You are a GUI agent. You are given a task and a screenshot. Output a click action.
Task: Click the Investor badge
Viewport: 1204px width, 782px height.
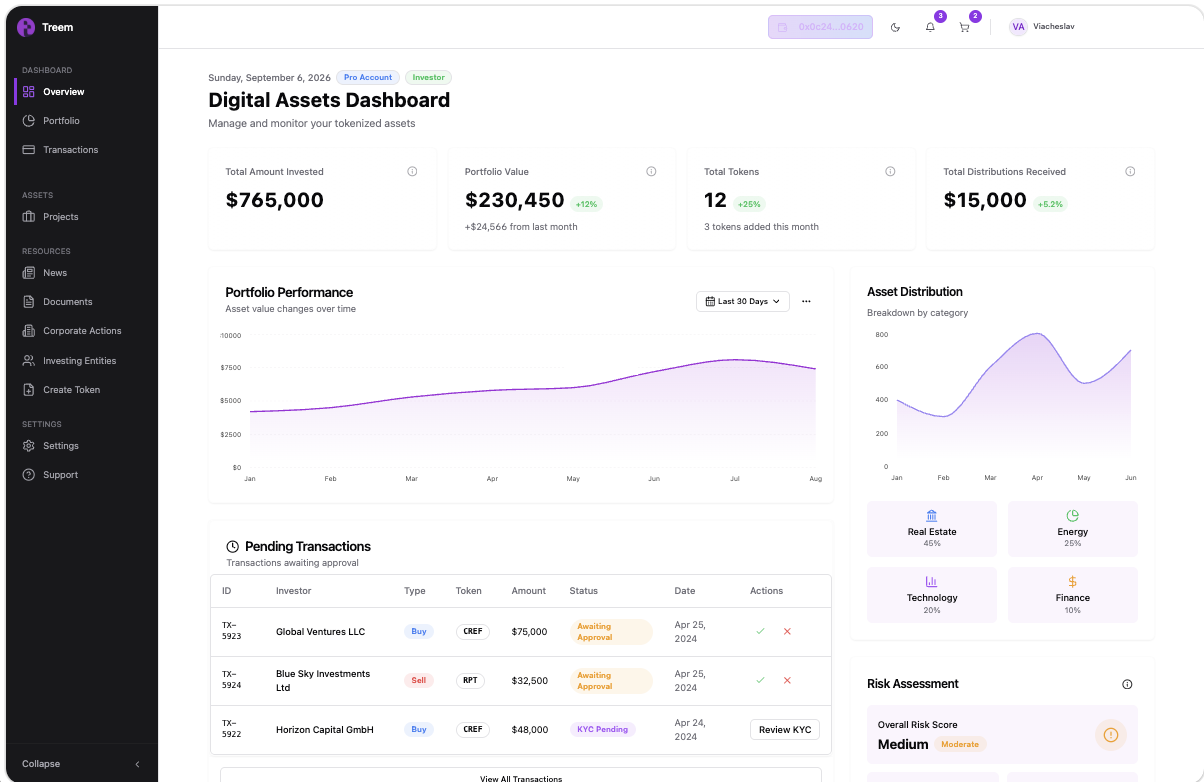click(429, 77)
